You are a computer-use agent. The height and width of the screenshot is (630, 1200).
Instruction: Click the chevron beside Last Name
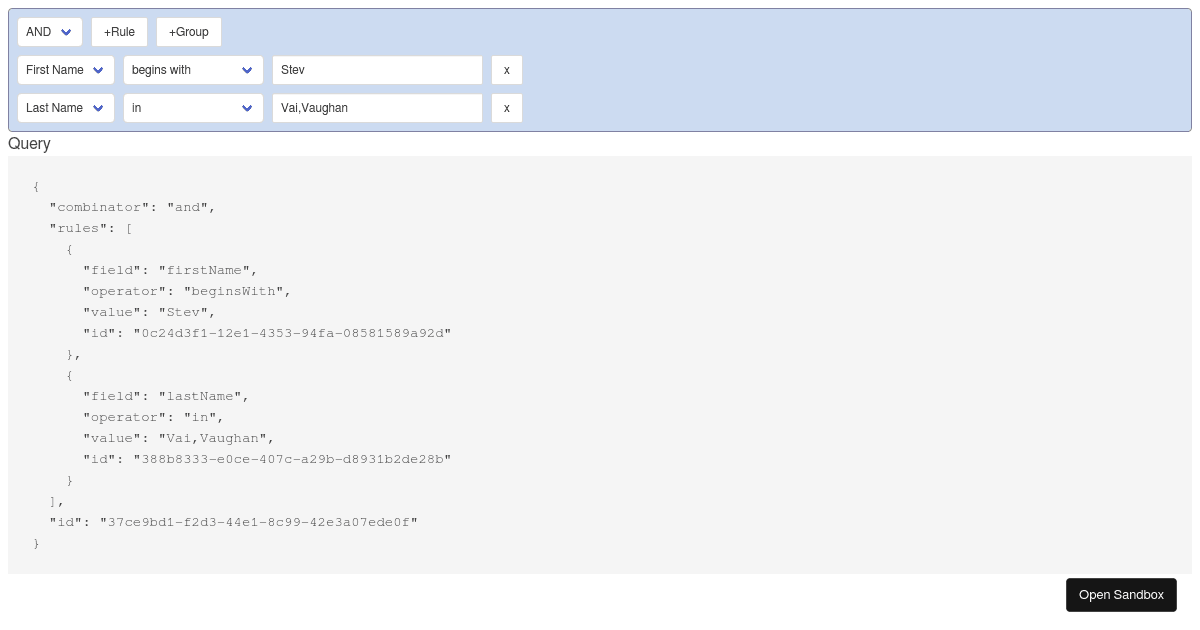(98, 108)
